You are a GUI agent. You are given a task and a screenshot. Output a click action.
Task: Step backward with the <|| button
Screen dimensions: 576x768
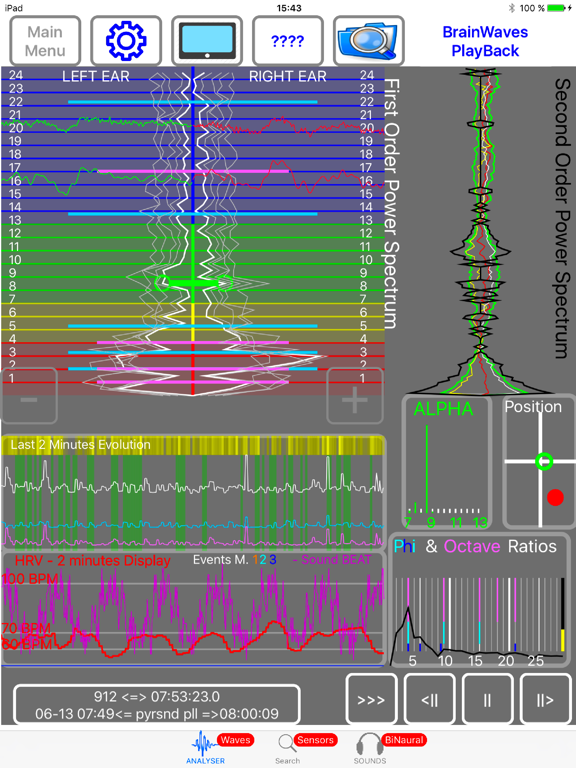[430, 699]
